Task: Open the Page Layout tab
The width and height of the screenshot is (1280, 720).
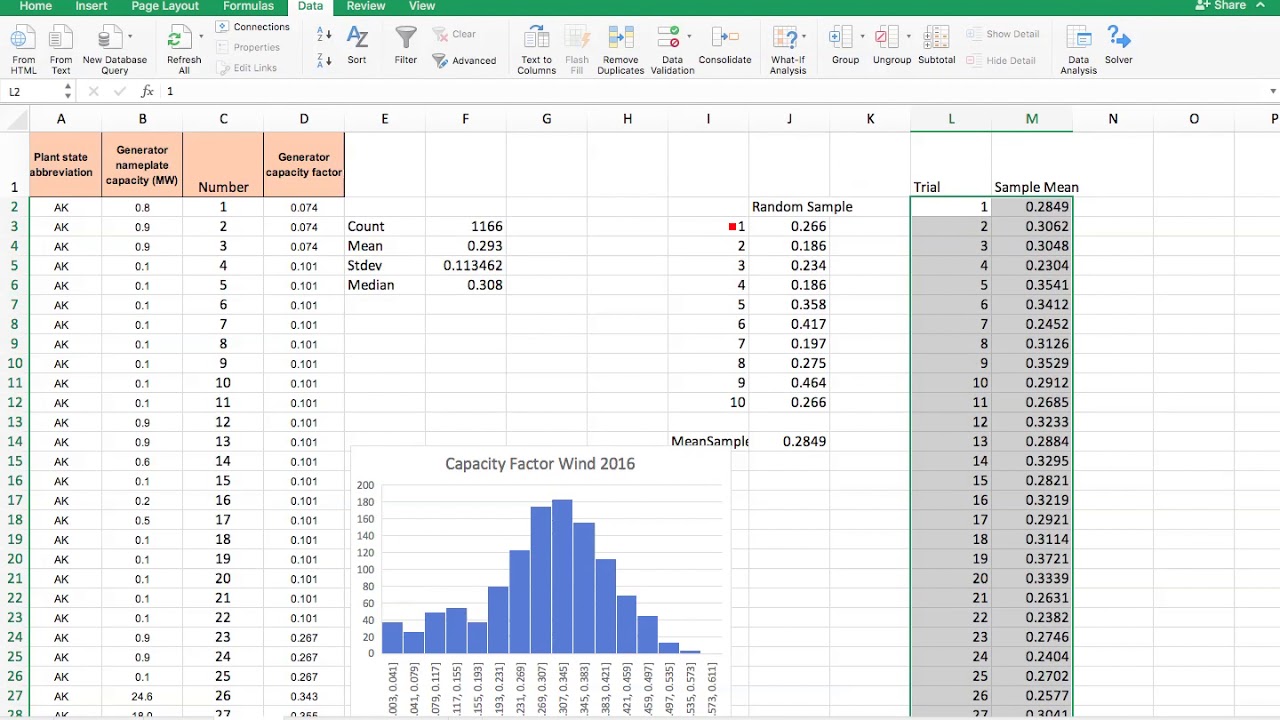Action: tap(165, 6)
